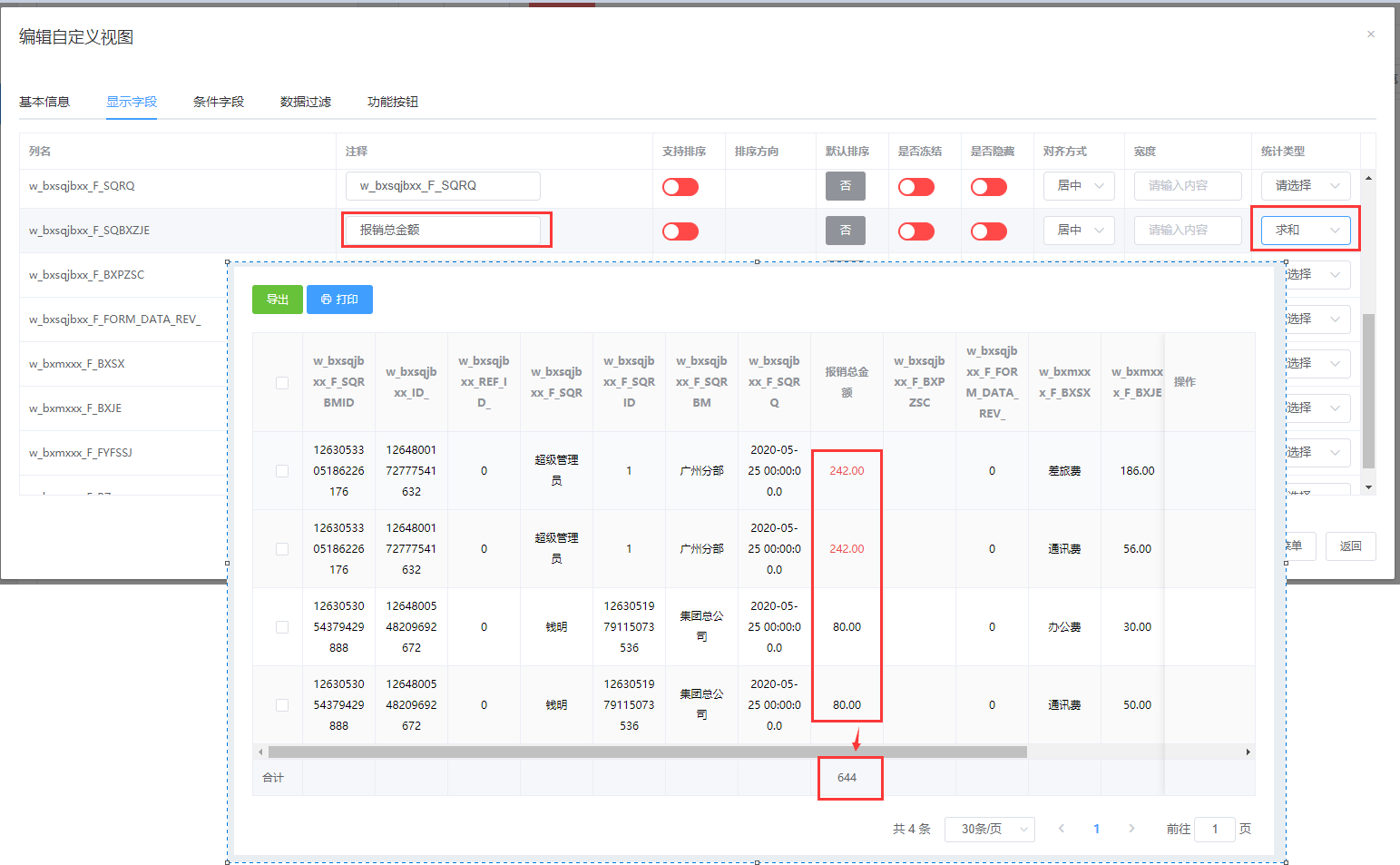This screenshot has width=1400, height=865.
Task: Open the 30条/页 page size dropdown
Action: tap(989, 830)
